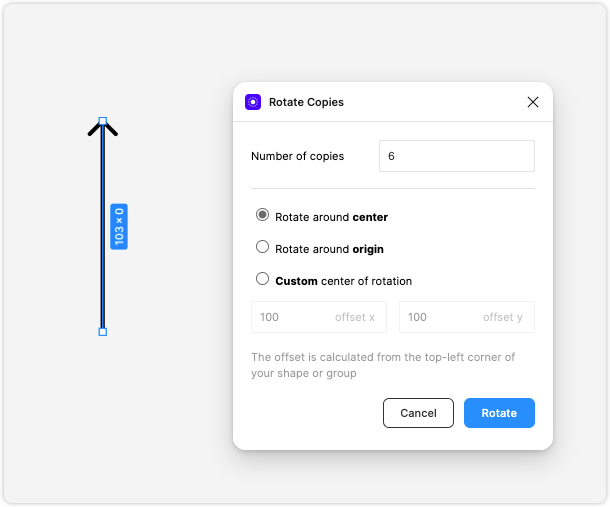Image resolution: width=610 pixels, height=507 pixels.
Task: Select the Rotate around center radio button
Action: tap(262, 215)
